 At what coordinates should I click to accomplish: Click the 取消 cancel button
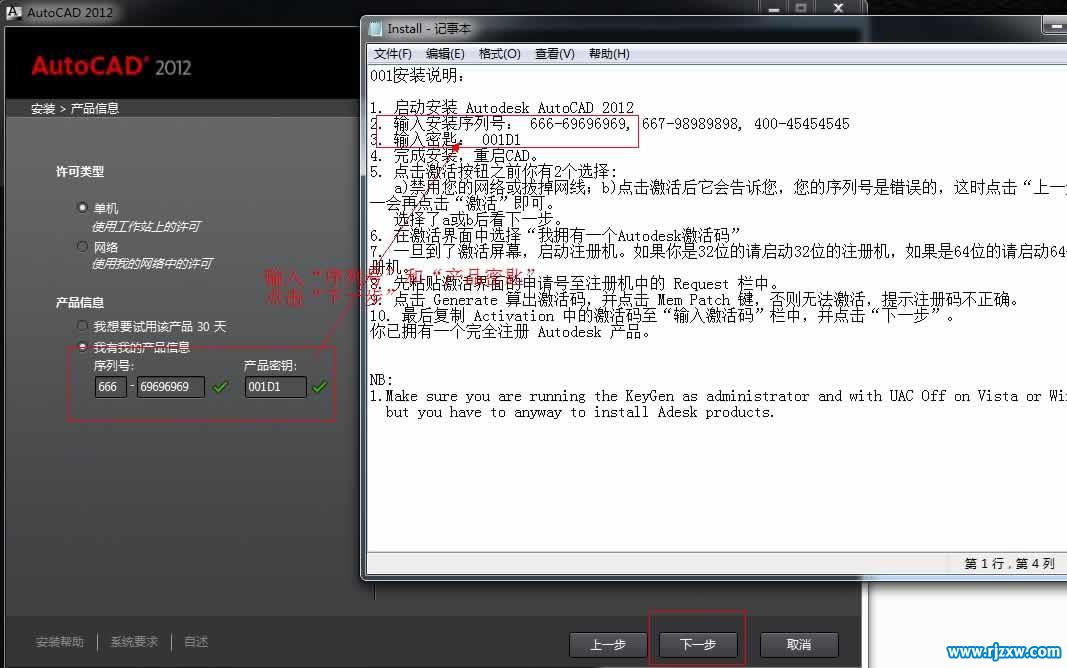(x=799, y=644)
